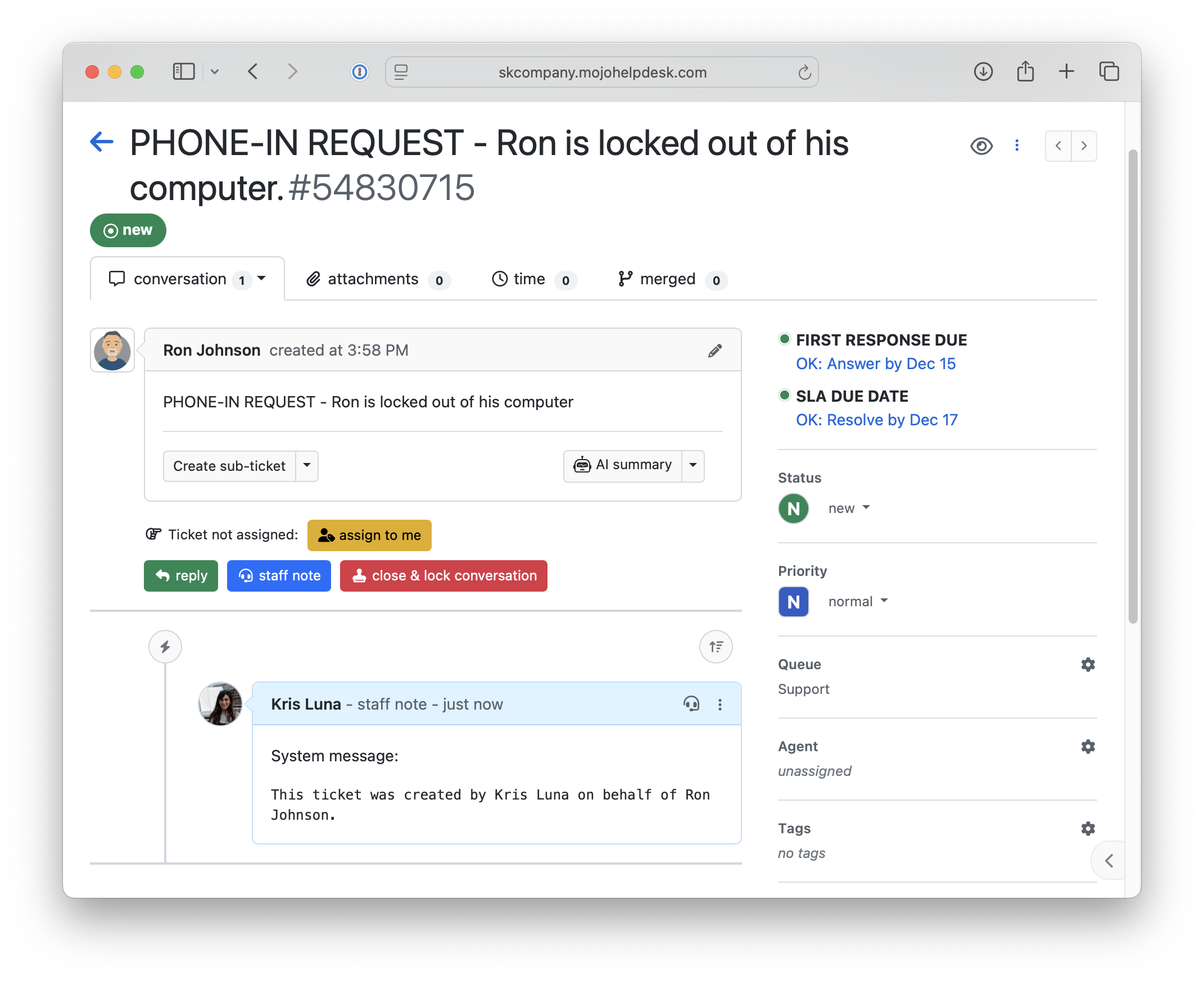The width and height of the screenshot is (1204, 981).
Task: Click the assign to me button
Action: (369, 535)
